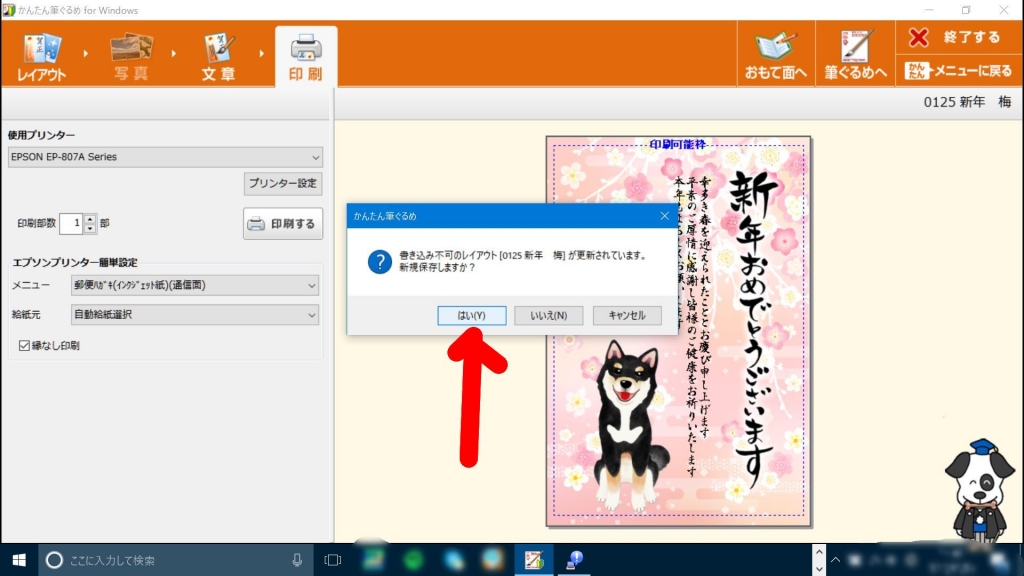Decrease 印刷部数 with the down arrow
Viewport: 1024px width, 576px height.
click(90, 229)
